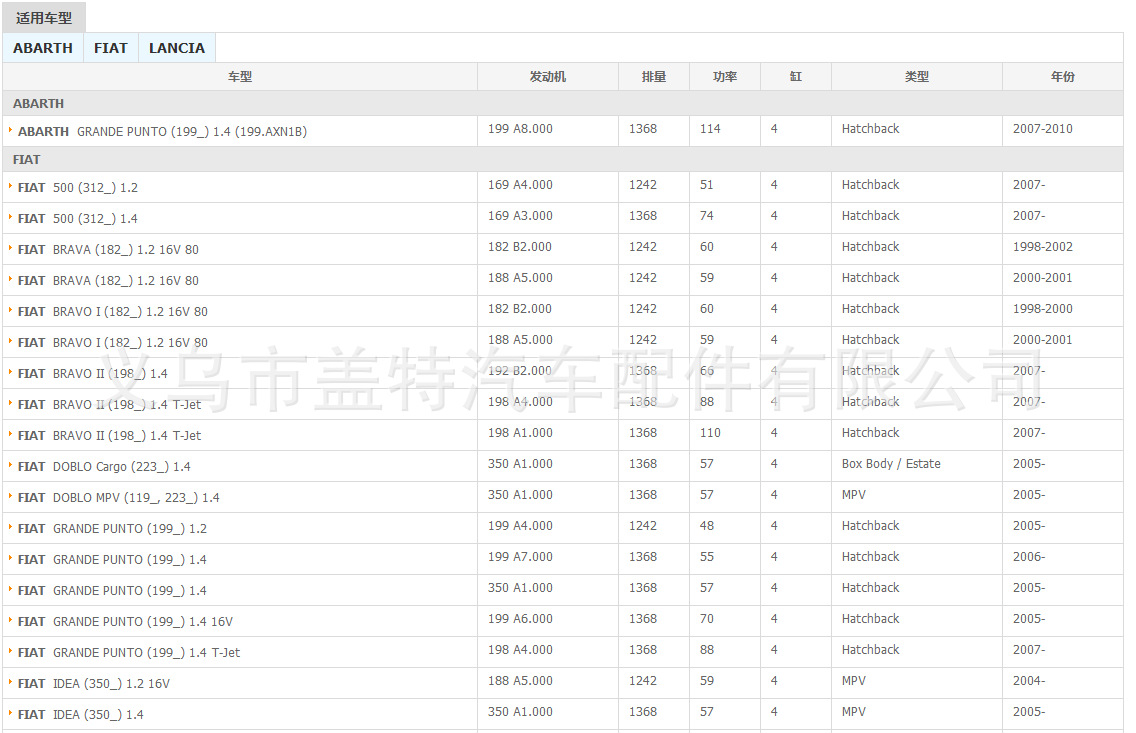Select engine code 199 A8.000
This screenshot has width=1136, height=733.
point(520,129)
